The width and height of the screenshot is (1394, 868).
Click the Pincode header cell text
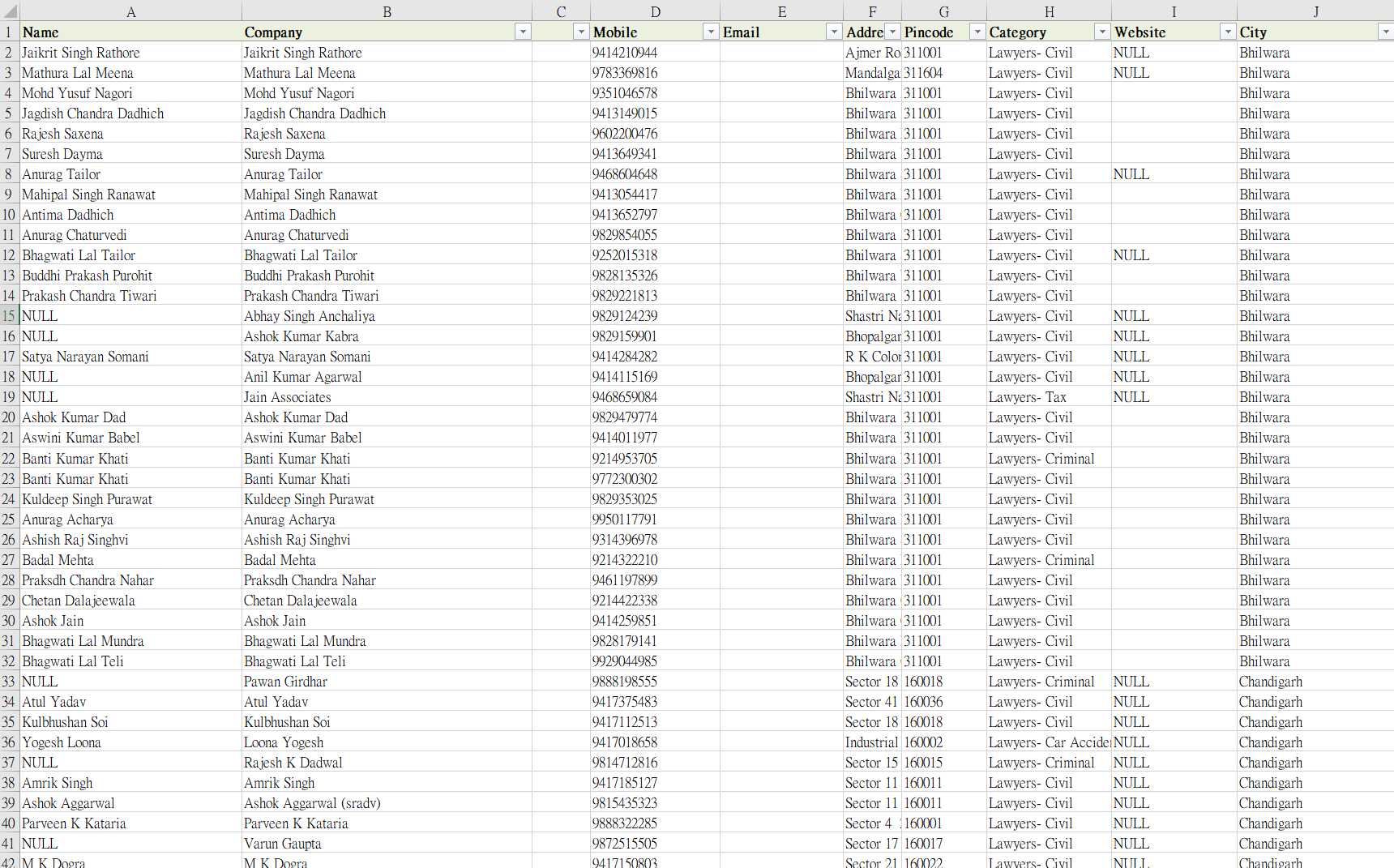click(x=929, y=32)
